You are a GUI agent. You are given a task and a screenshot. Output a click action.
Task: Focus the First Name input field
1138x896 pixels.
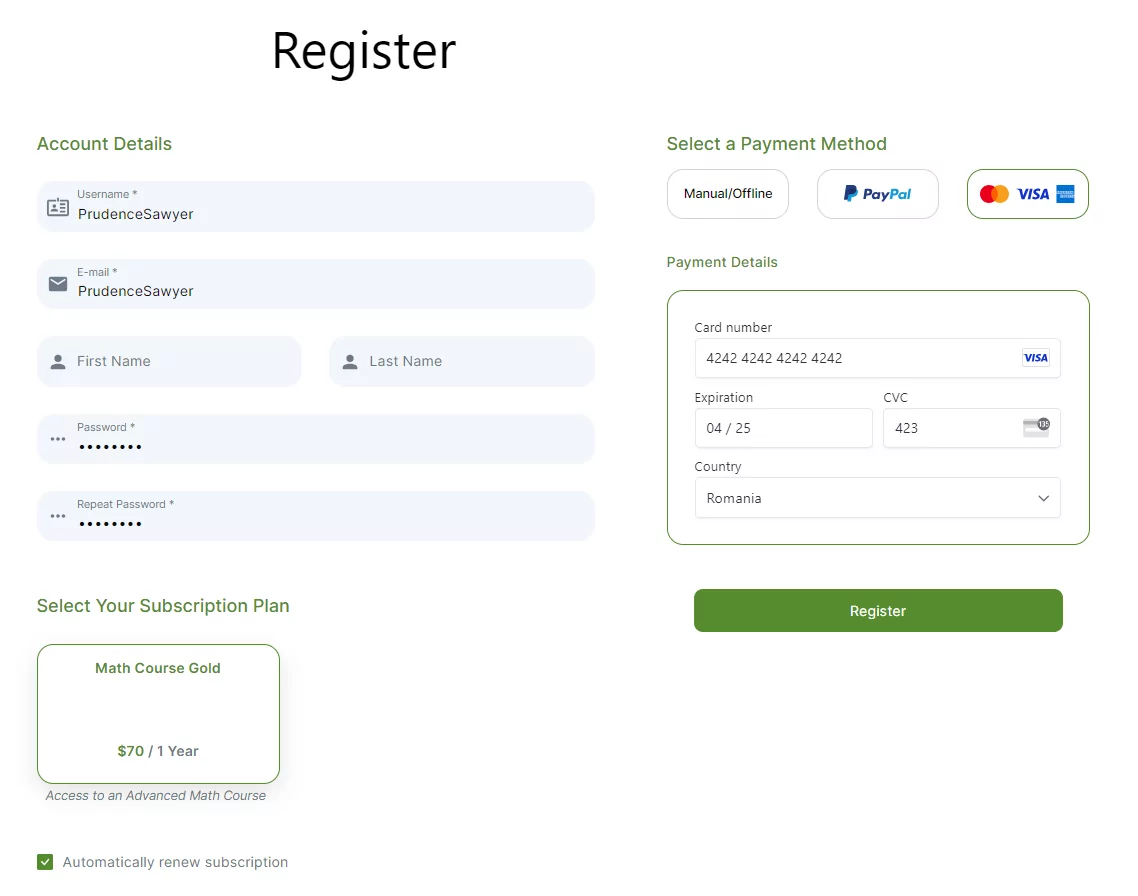pyautogui.click(x=169, y=361)
